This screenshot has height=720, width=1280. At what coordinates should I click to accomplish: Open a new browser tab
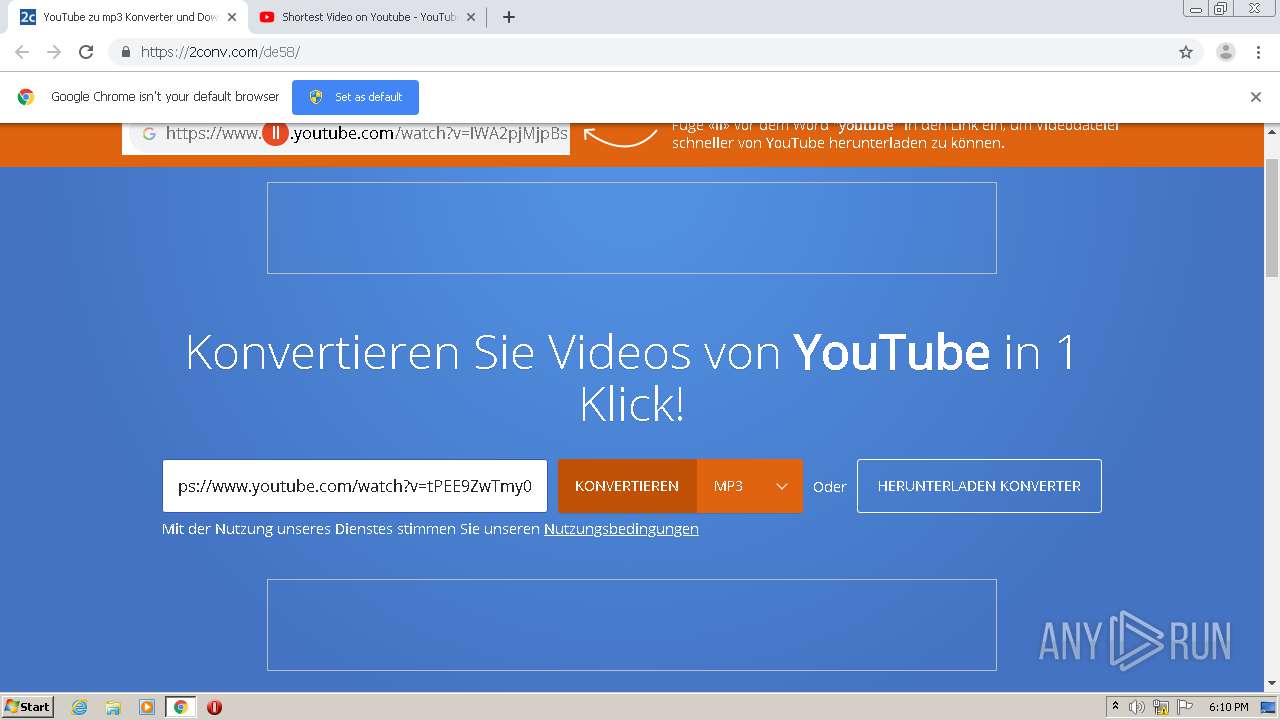coord(508,17)
